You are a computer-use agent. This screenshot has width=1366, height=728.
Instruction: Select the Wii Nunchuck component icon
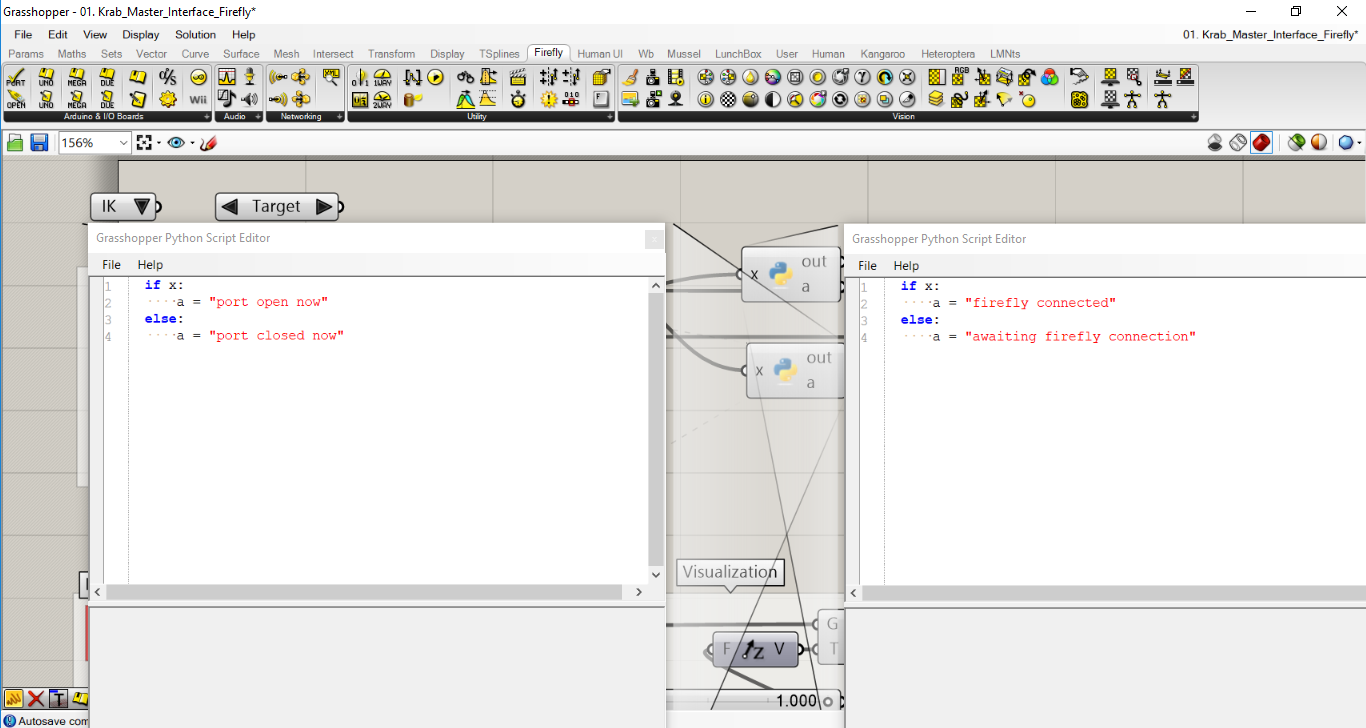(198, 98)
